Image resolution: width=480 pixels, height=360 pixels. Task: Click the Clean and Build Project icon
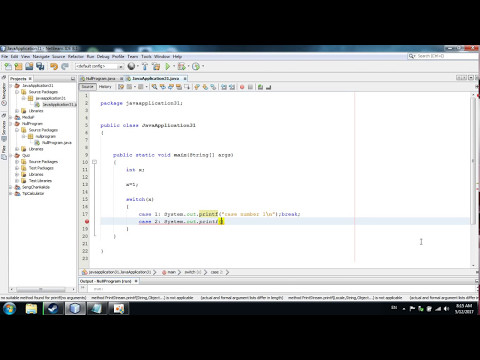pos(156,66)
